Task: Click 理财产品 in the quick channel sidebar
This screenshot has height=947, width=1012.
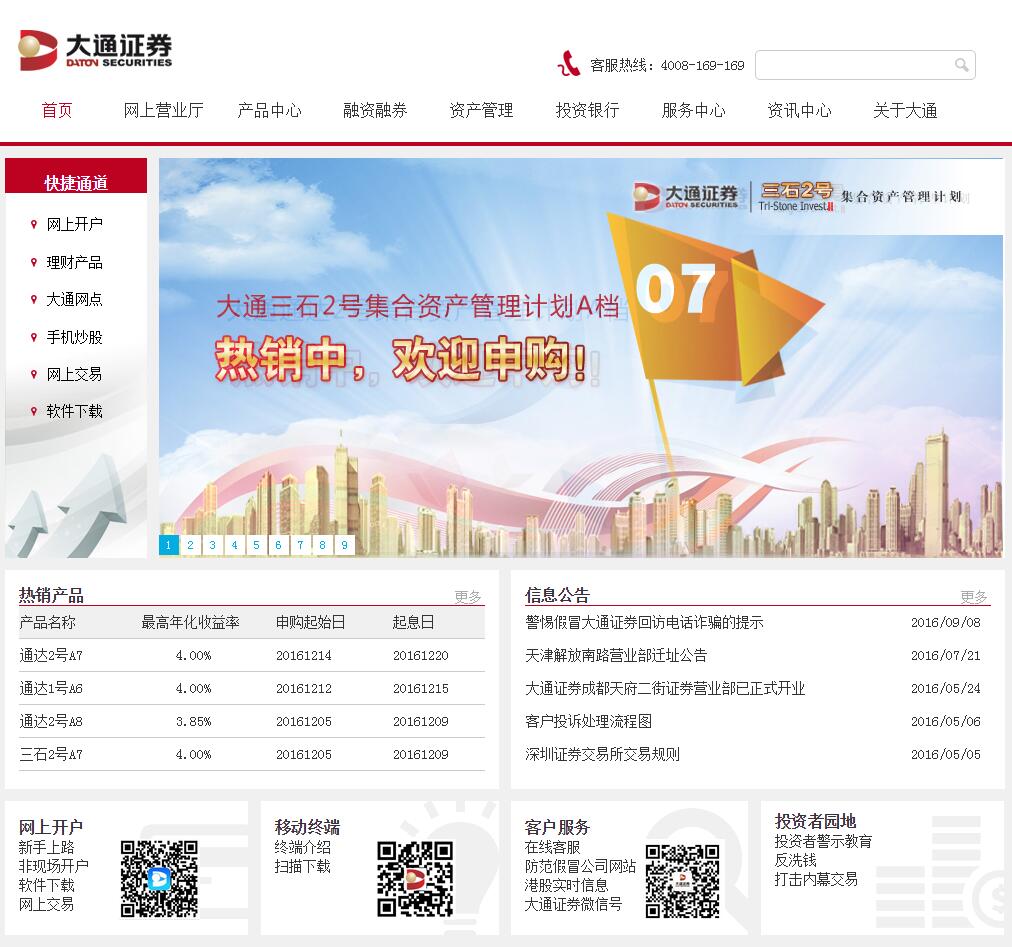Action: (x=74, y=262)
